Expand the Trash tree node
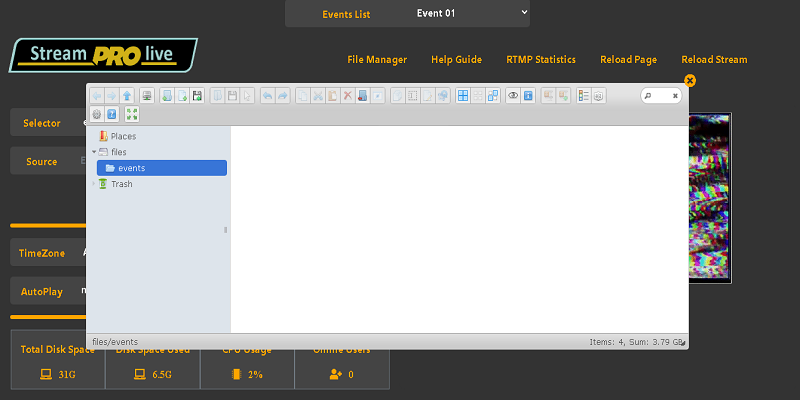The image size is (800, 400). pos(93,184)
